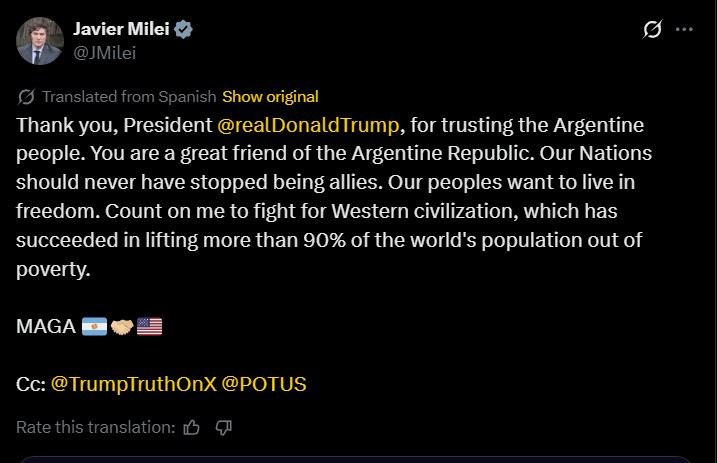
Task: Open the three-dot more options menu
Action: 684,30
